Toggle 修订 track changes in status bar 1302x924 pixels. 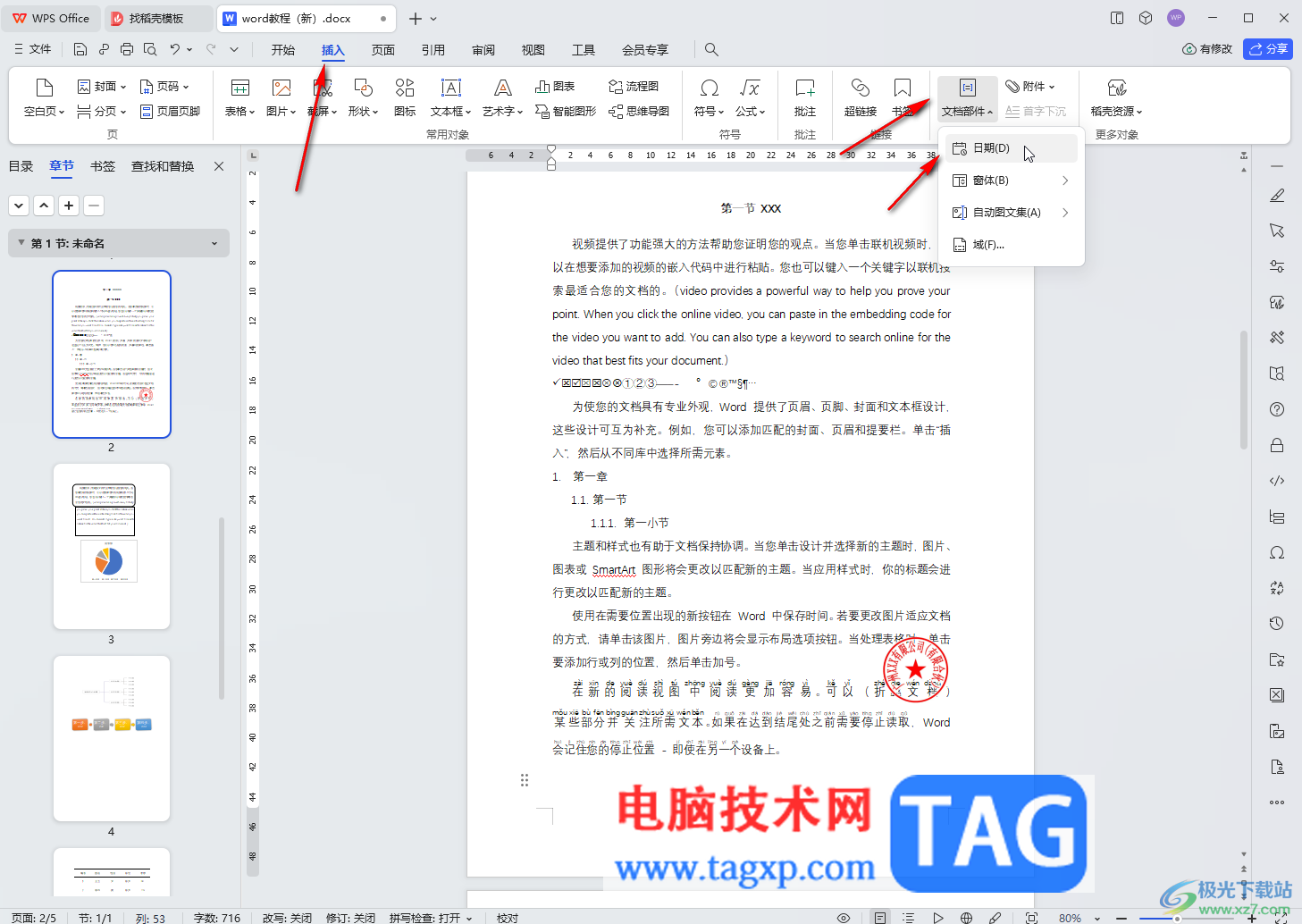(x=350, y=918)
